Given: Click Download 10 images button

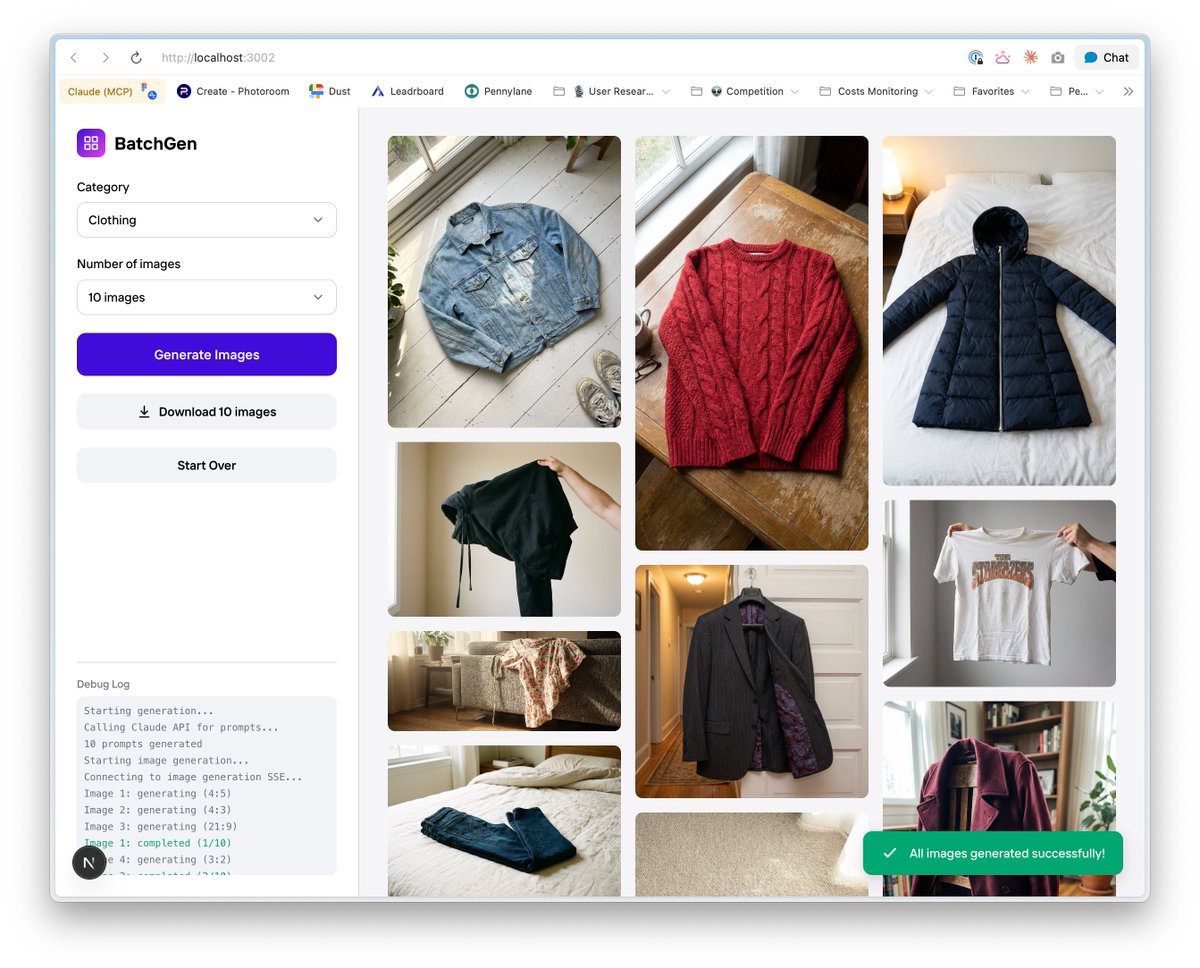Looking at the screenshot, I should click(207, 412).
